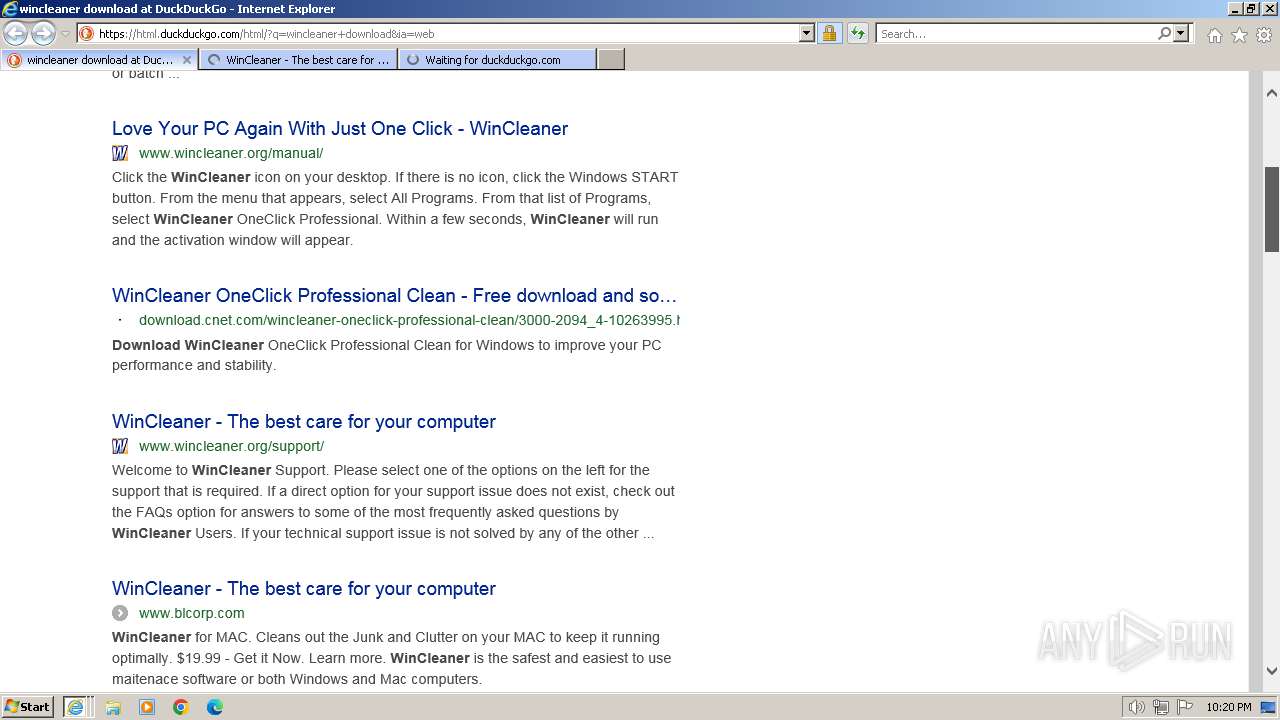Click the snippet 'Download WinCleaner OneClick Professional Clean'
Screen dimensions: 1280x720
[x=387, y=355]
